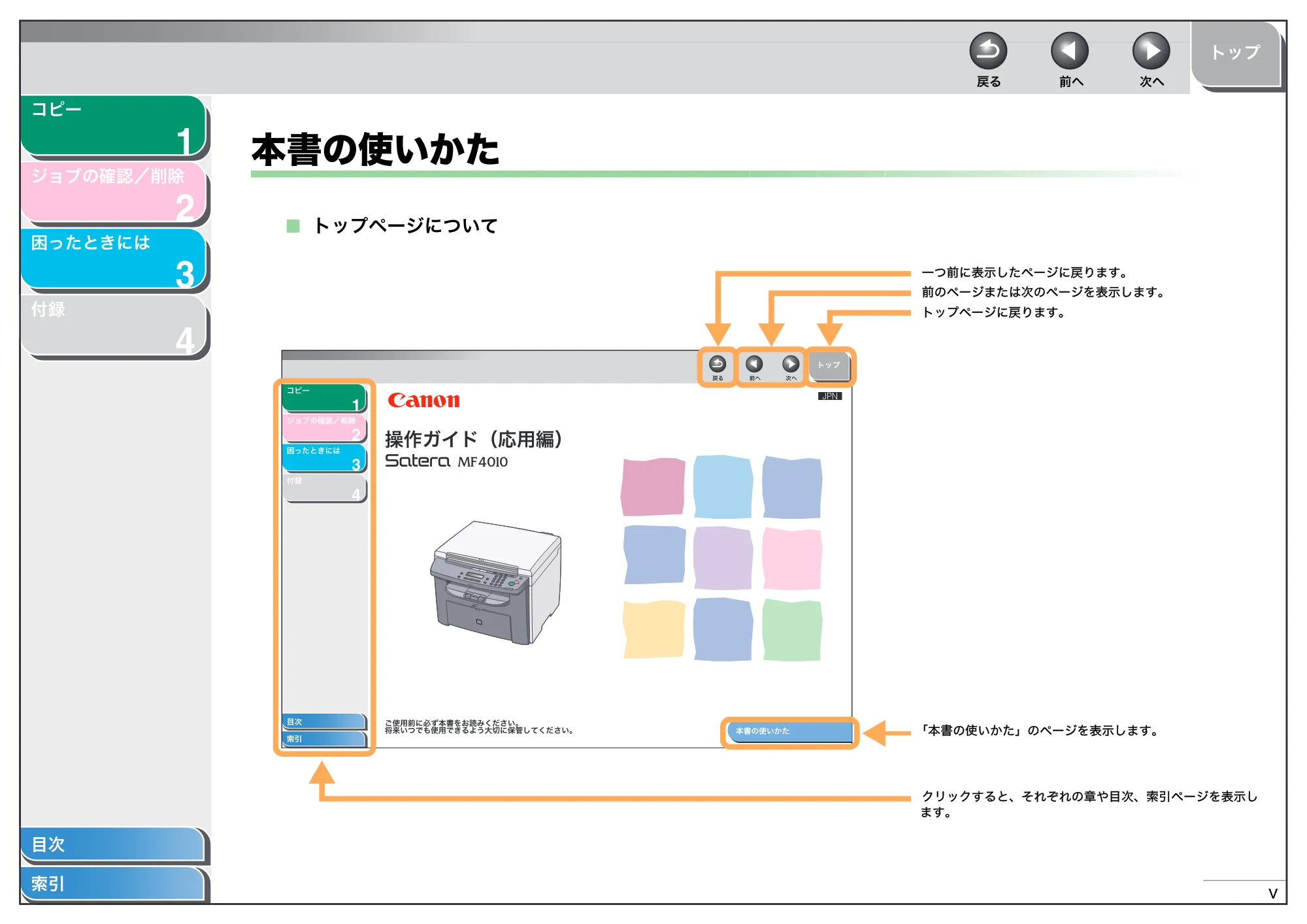Click the green color square
1307x924 pixels.
point(792,630)
